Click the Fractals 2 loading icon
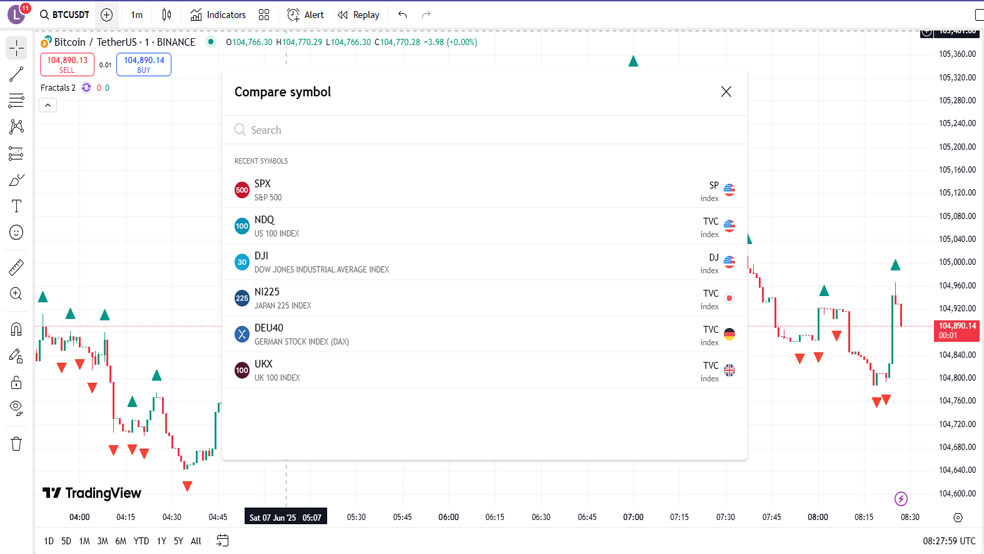 (86, 88)
